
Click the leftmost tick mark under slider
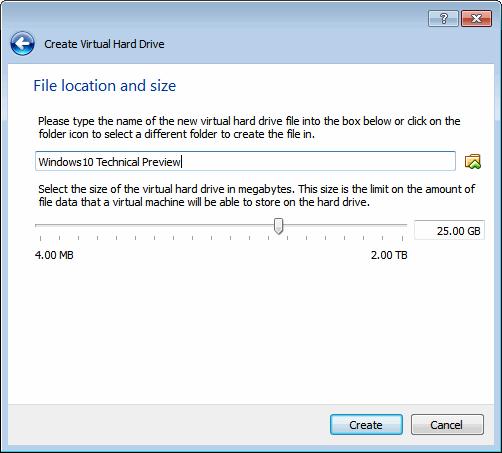[x=41, y=238]
